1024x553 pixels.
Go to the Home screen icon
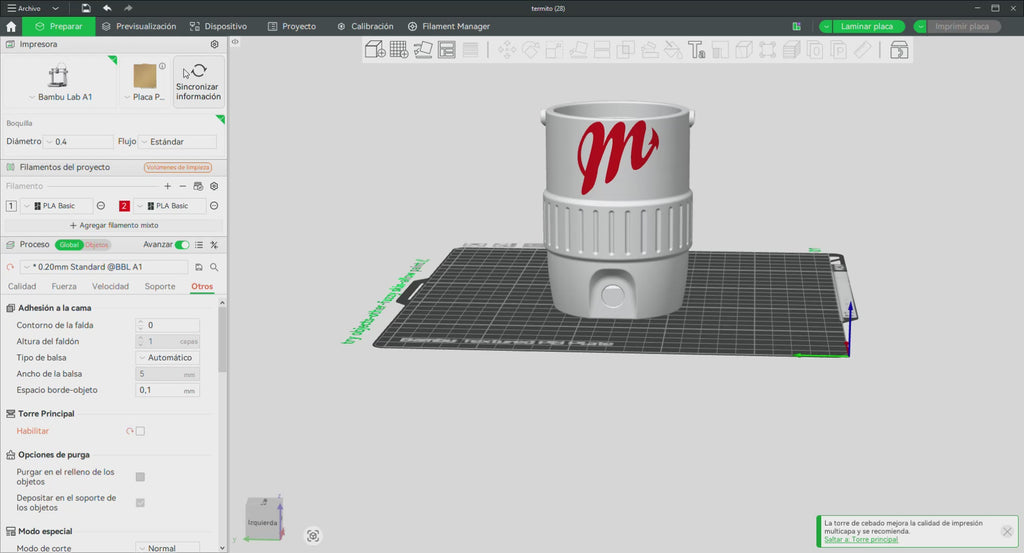[11, 26]
